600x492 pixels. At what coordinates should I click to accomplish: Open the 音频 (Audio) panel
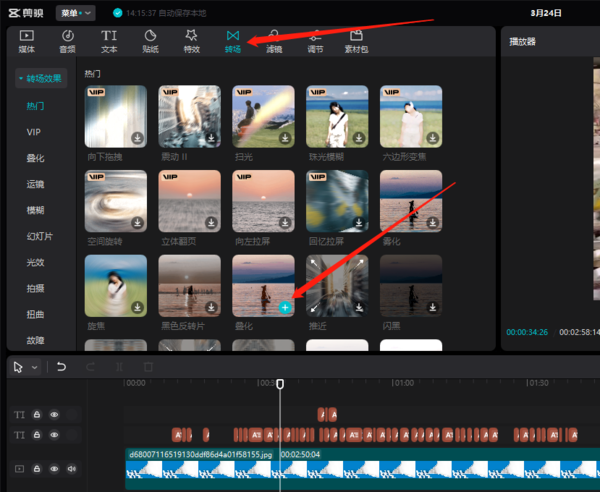(x=67, y=40)
